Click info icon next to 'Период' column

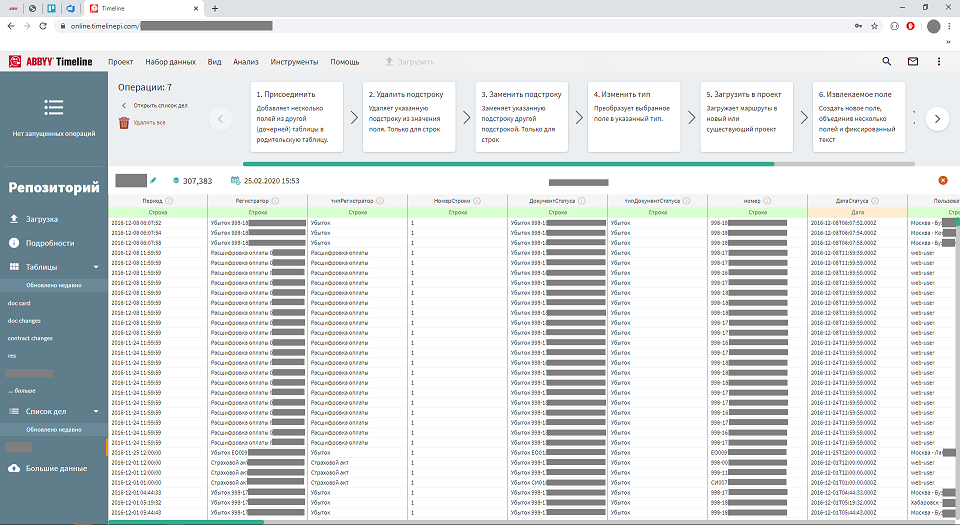coord(168,201)
